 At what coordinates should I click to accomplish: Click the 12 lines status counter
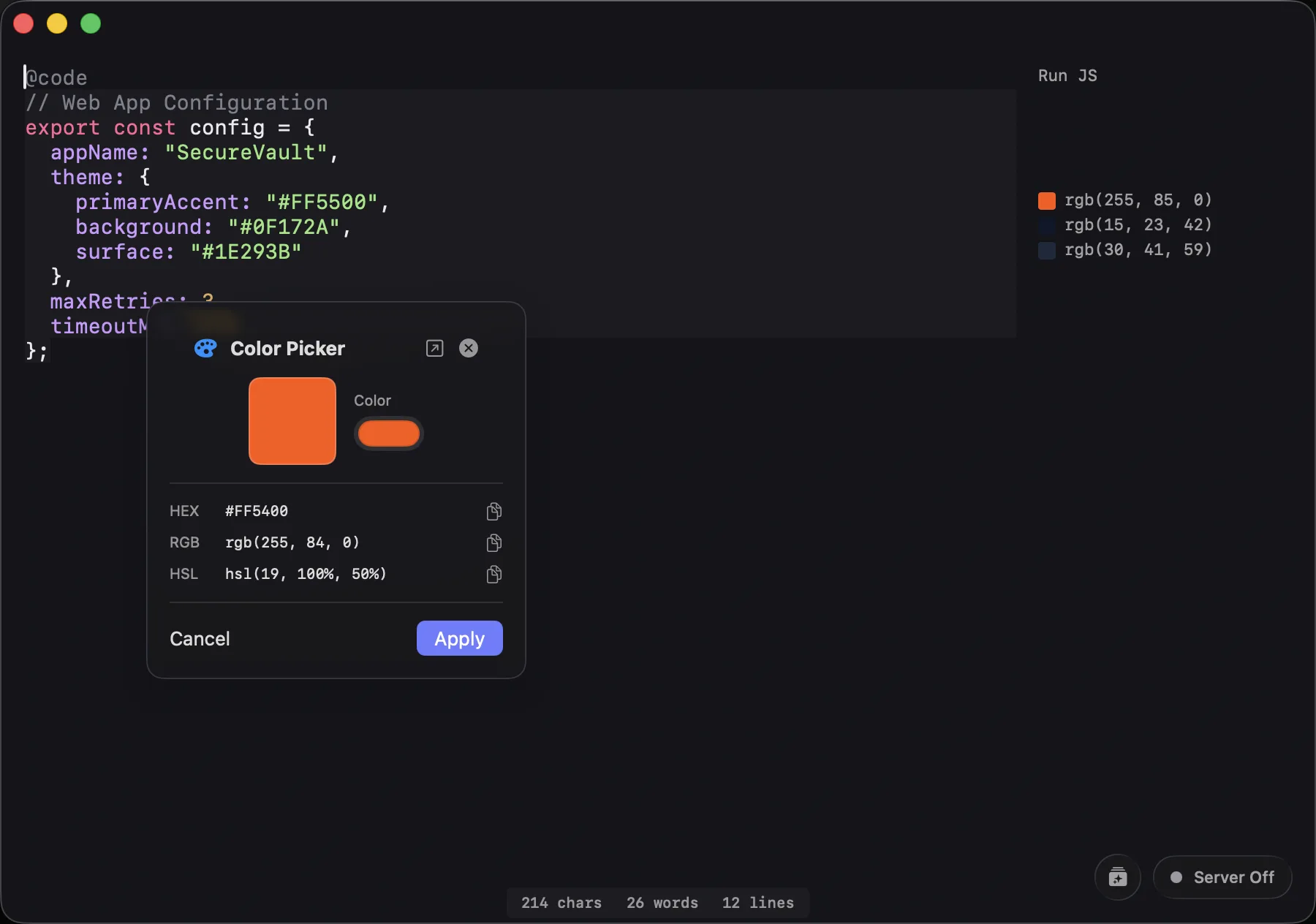758,903
